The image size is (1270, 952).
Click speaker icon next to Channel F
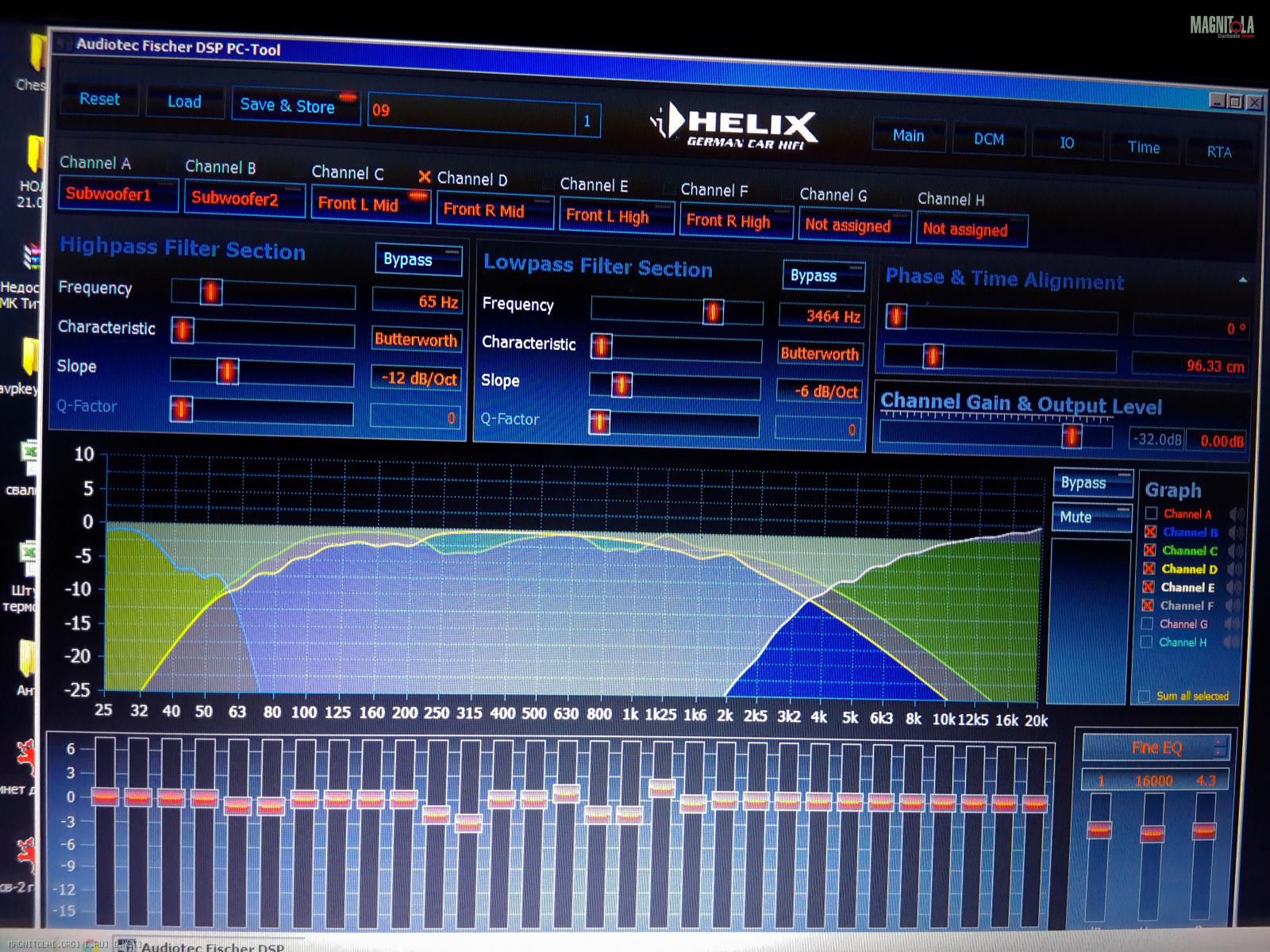[1234, 606]
